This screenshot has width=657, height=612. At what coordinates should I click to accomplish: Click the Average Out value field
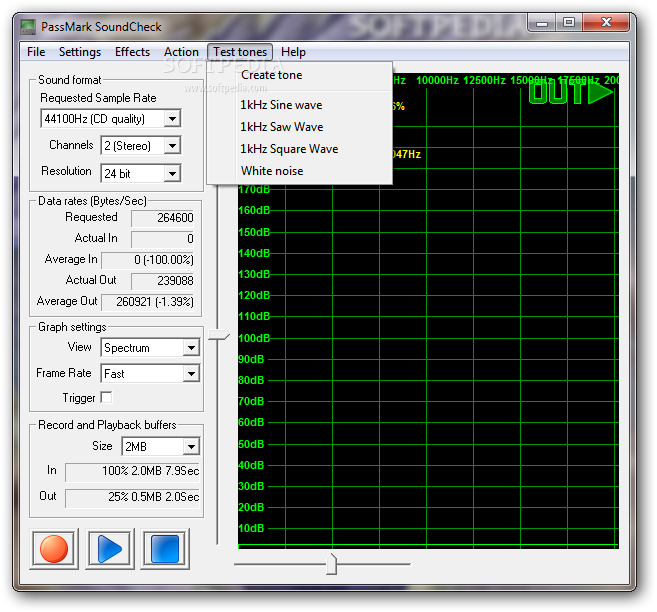click(148, 302)
